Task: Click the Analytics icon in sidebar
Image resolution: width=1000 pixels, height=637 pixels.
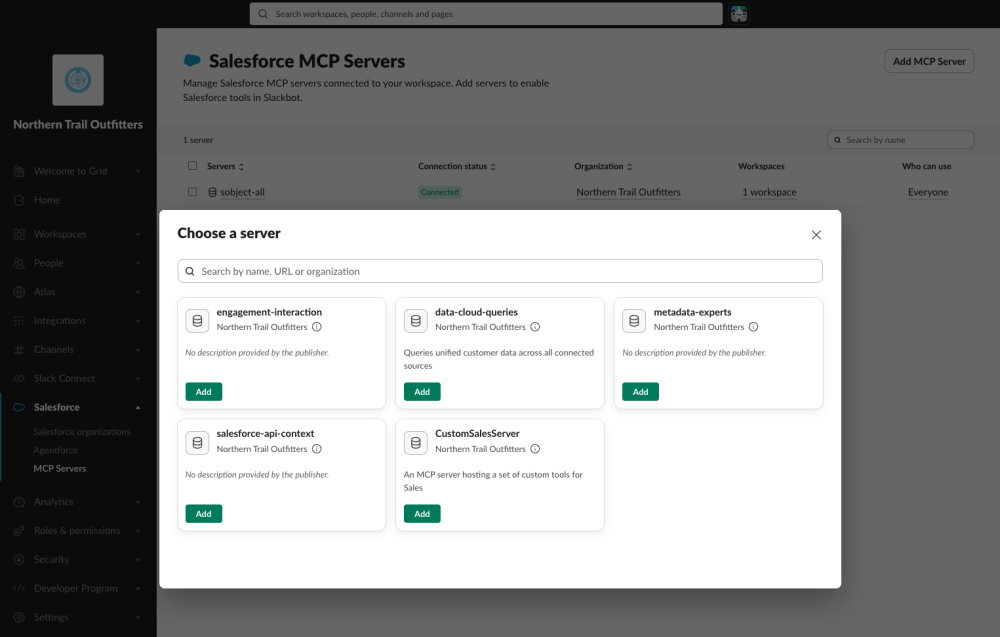Action: click(x=19, y=502)
